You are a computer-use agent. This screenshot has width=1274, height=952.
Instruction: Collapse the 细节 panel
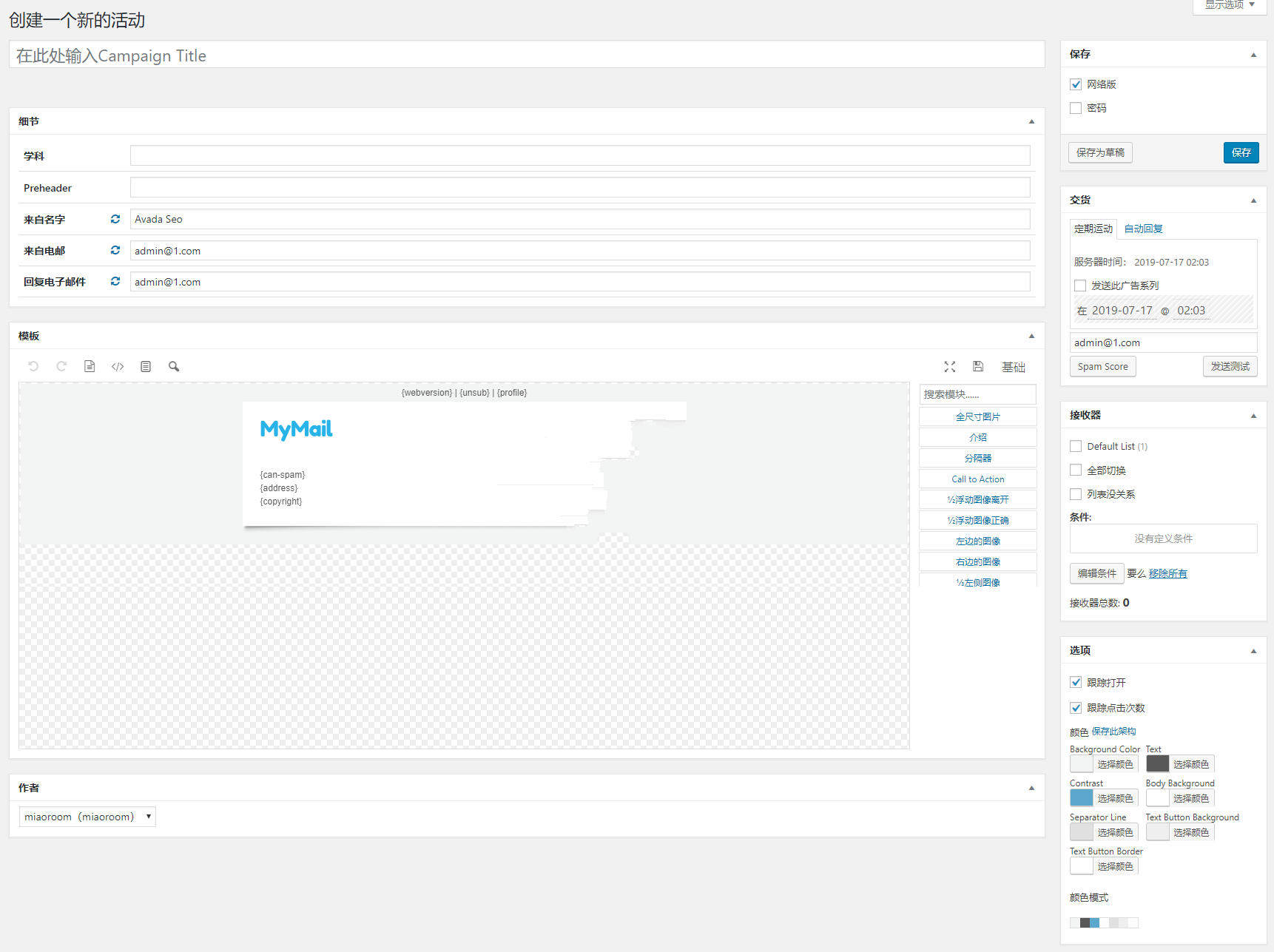click(1031, 121)
